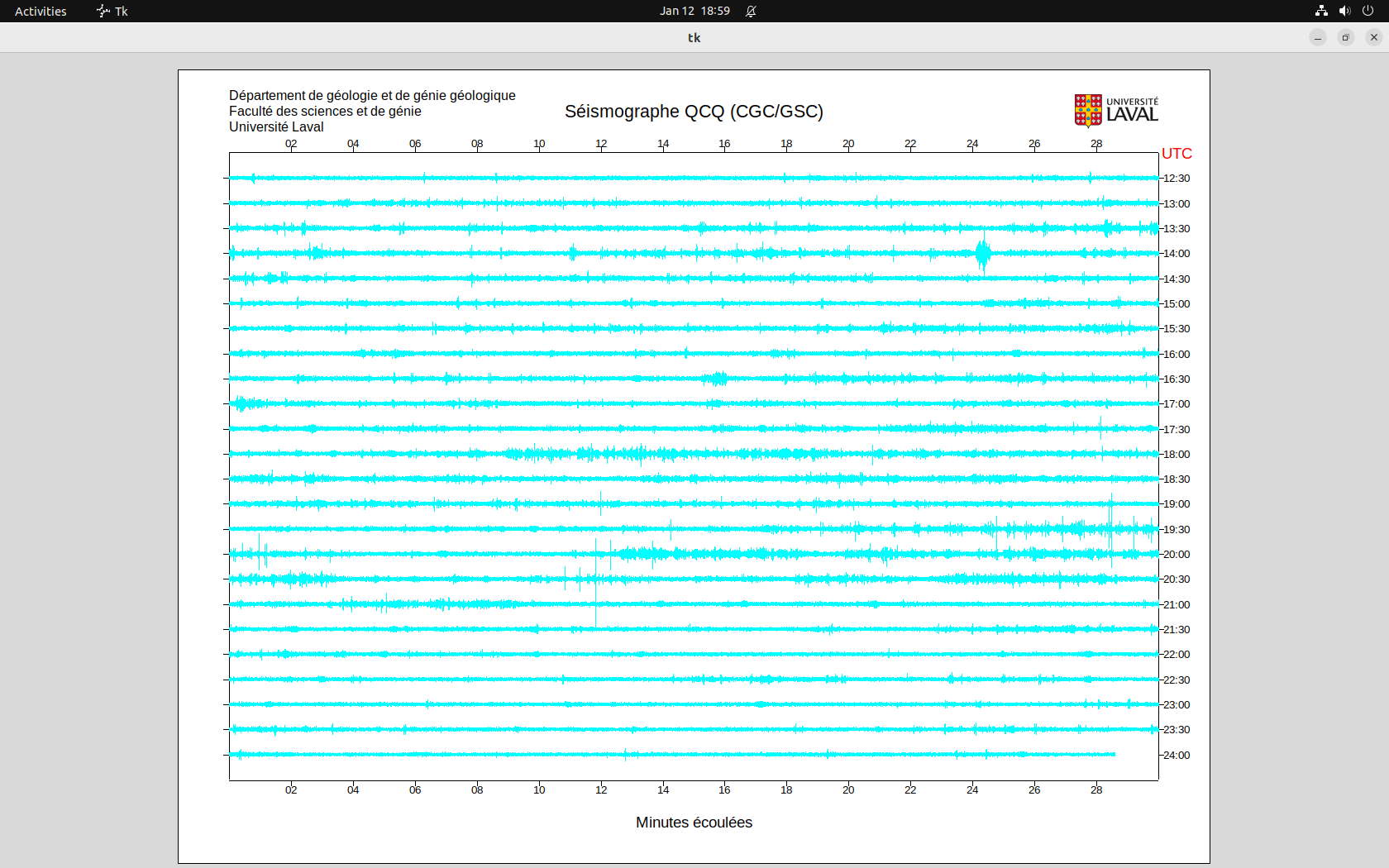The height and width of the screenshot is (868, 1389).
Task: Minimize the tk window
Action: pos(1318,37)
